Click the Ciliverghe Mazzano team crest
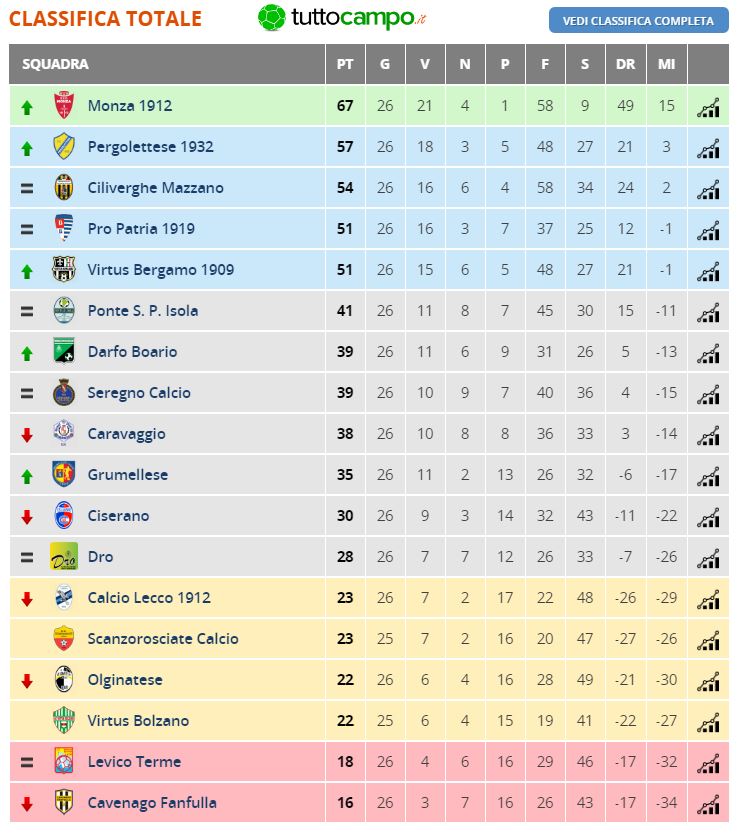This screenshot has height=837, width=741. click(x=64, y=188)
